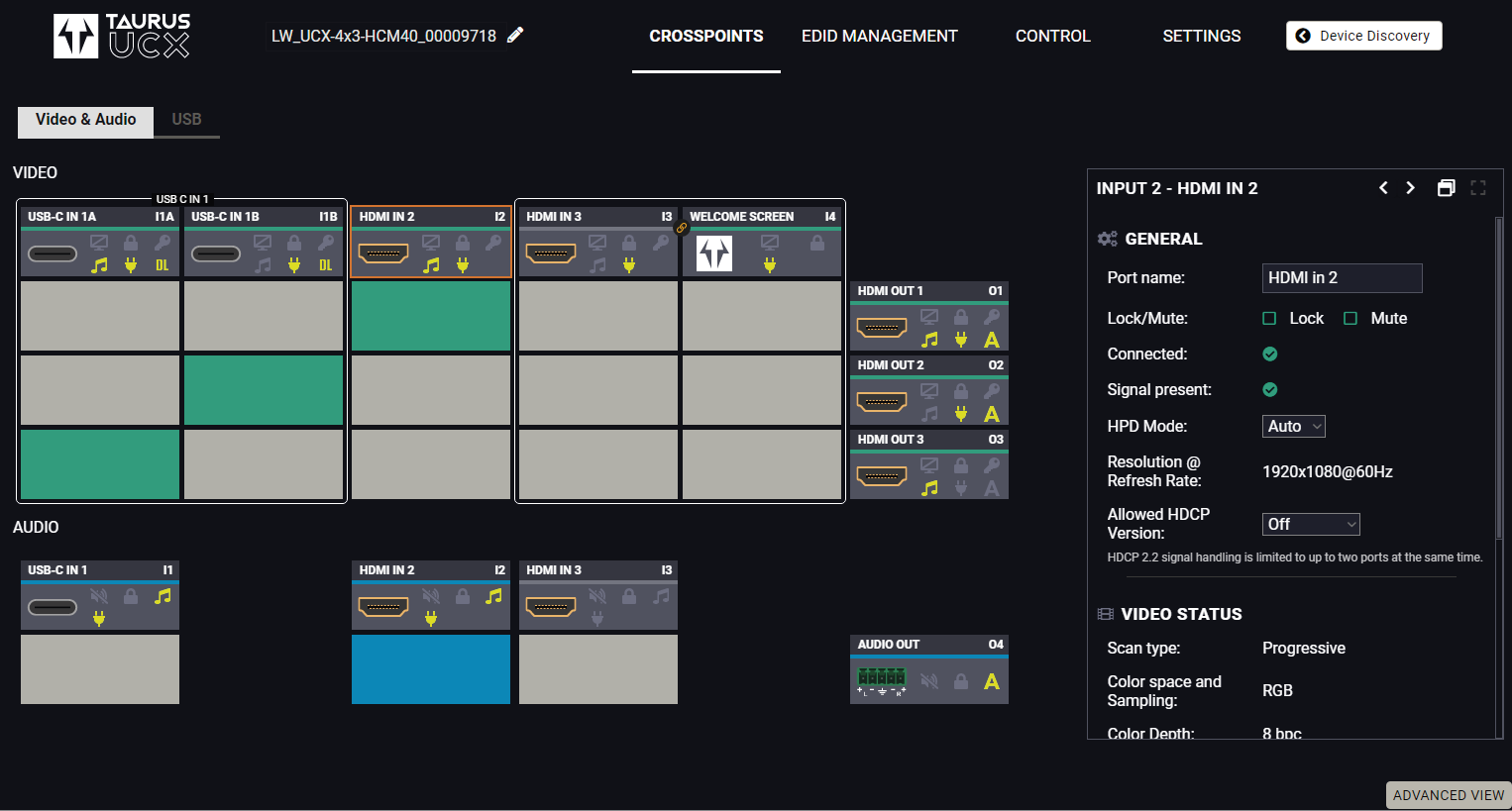Click the HDMI connector icon on HDMI OUT 1
The image size is (1512, 811).
point(881,328)
